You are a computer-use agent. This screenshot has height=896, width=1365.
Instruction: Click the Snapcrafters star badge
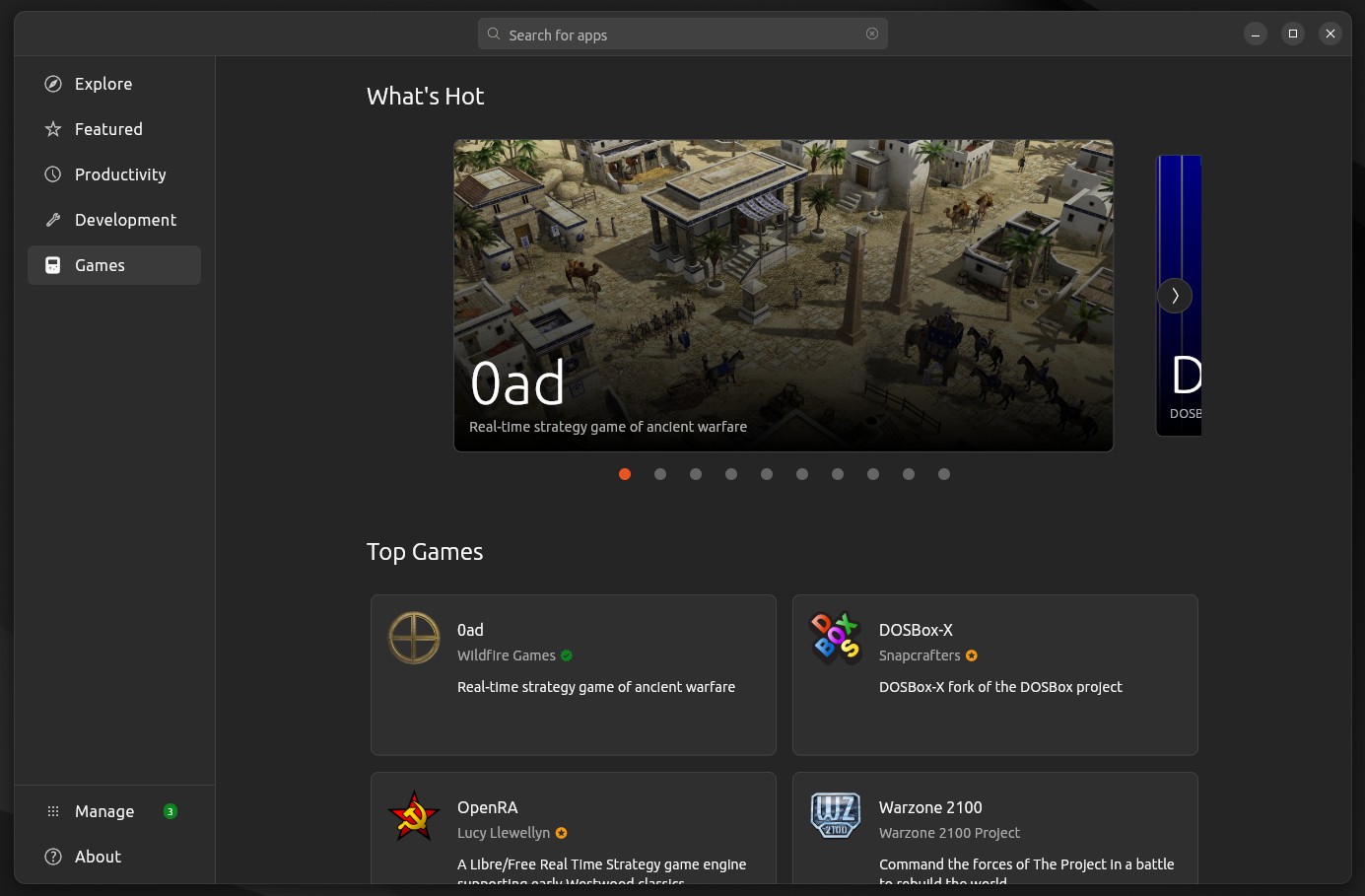[x=972, y=655]
